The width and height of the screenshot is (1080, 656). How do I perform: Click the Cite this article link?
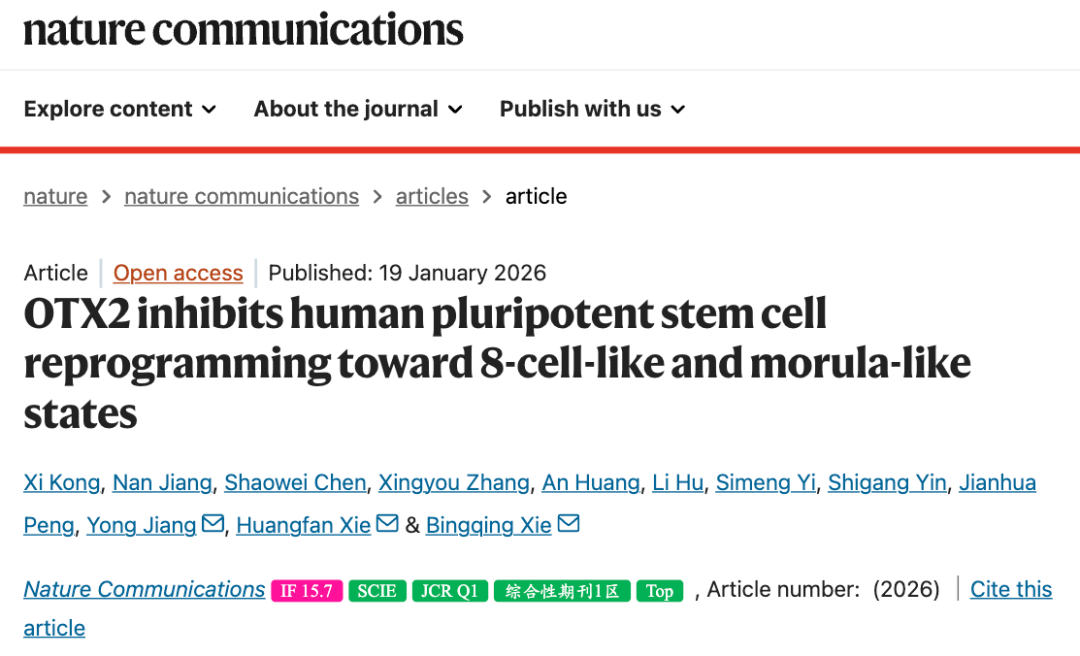coord(1010,589)
